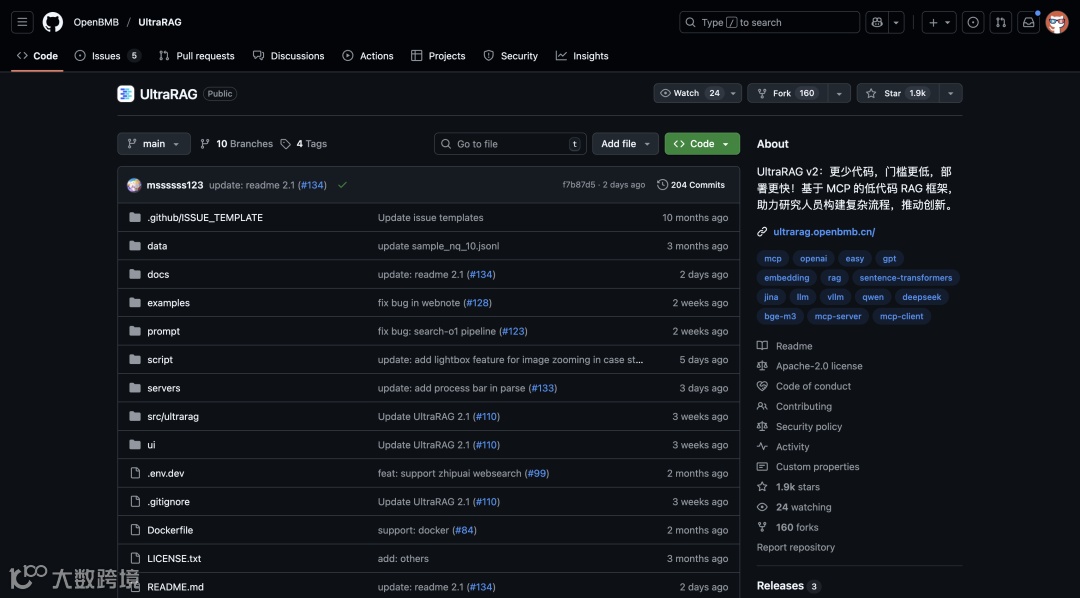The height and width of the screenshot is (598, 1080).
Task: Click the people icon beside Contributing
Action: coord(762,406)
